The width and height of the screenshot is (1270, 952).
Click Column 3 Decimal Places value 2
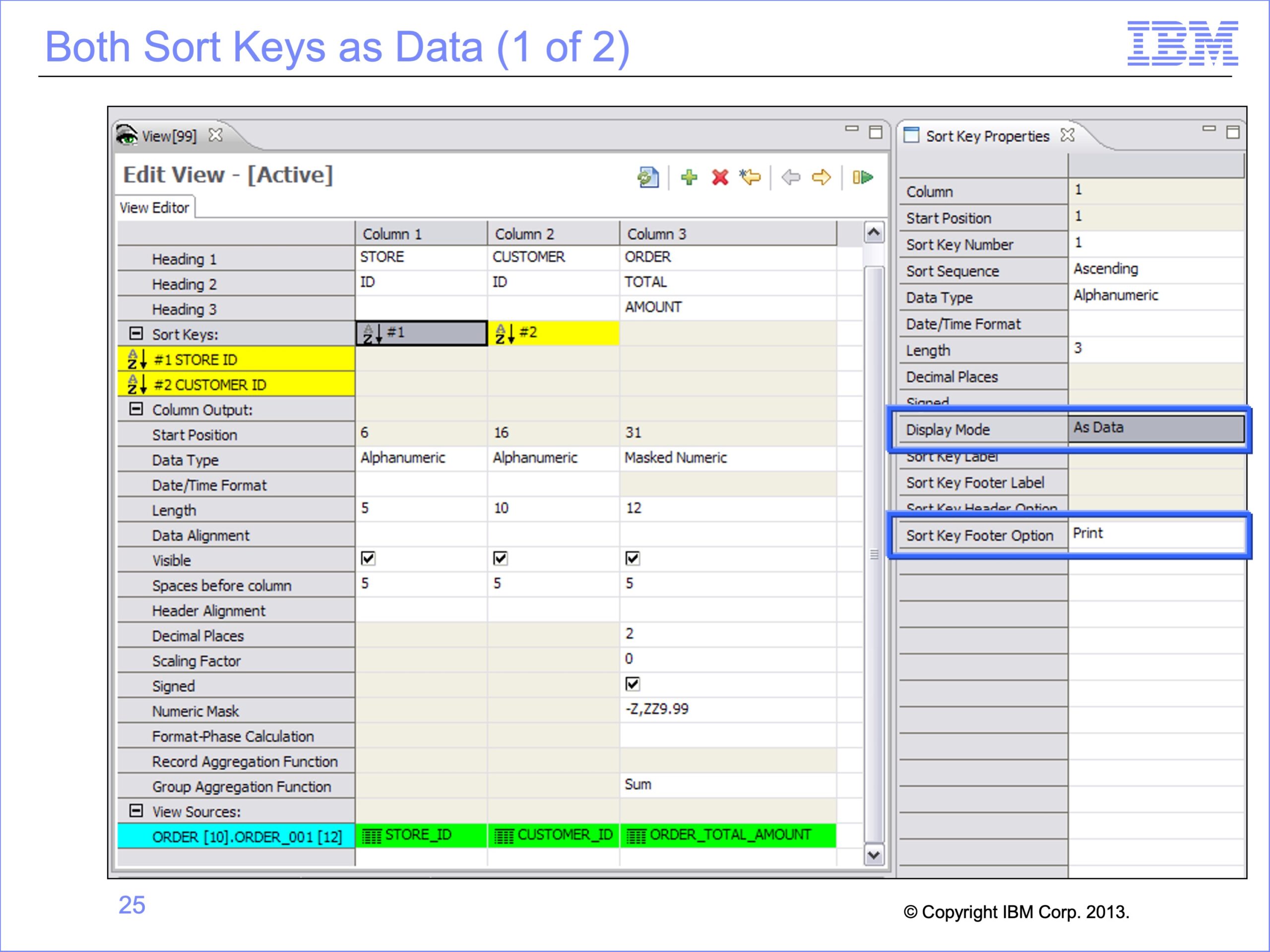point(728,634)
